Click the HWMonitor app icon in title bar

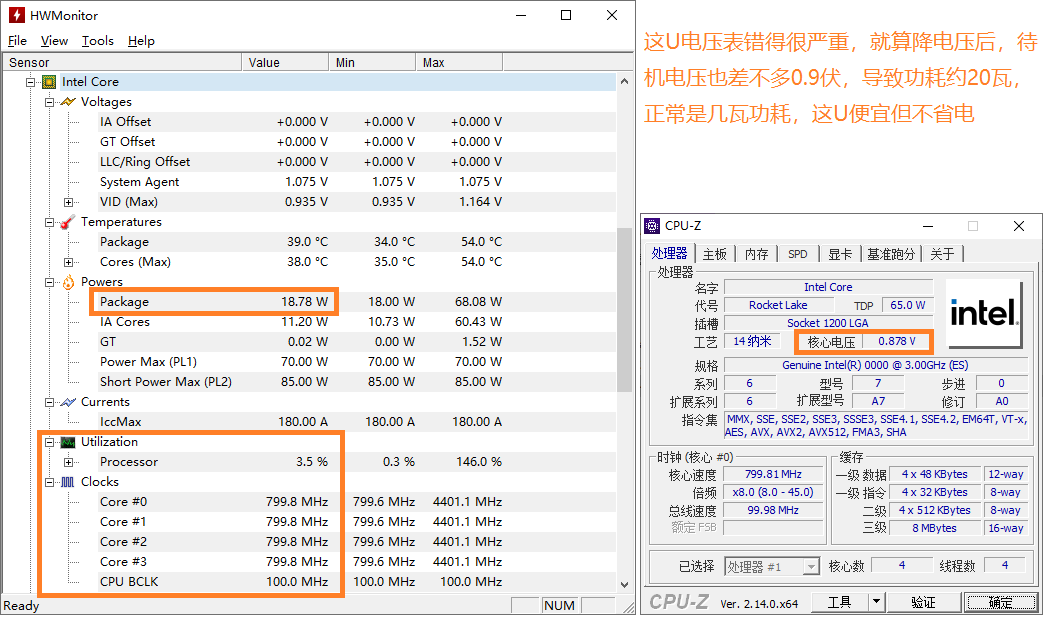coord(17,15)
